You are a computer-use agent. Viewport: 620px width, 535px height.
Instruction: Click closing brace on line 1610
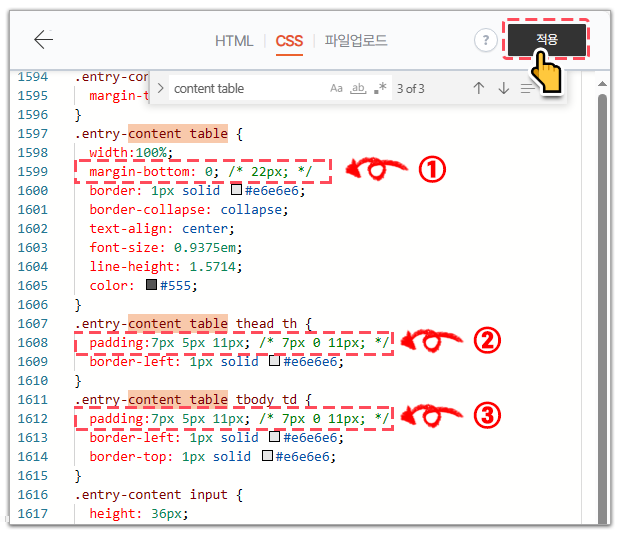(x=78, y=380)
